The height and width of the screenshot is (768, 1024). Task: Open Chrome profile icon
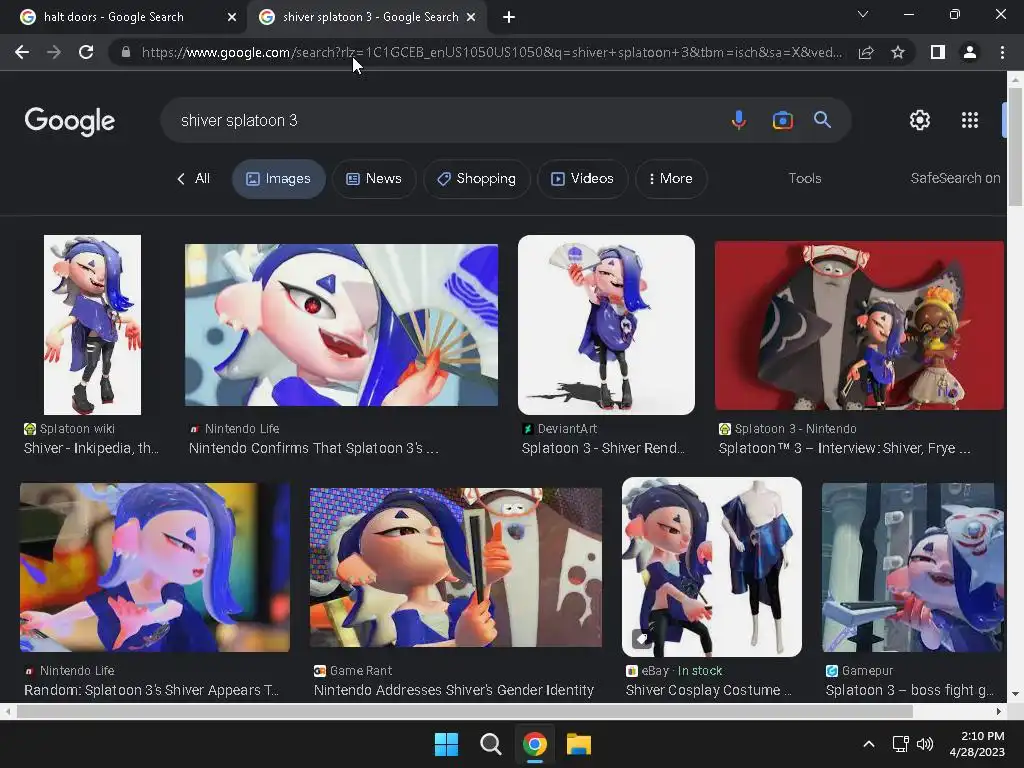point(970,52)
